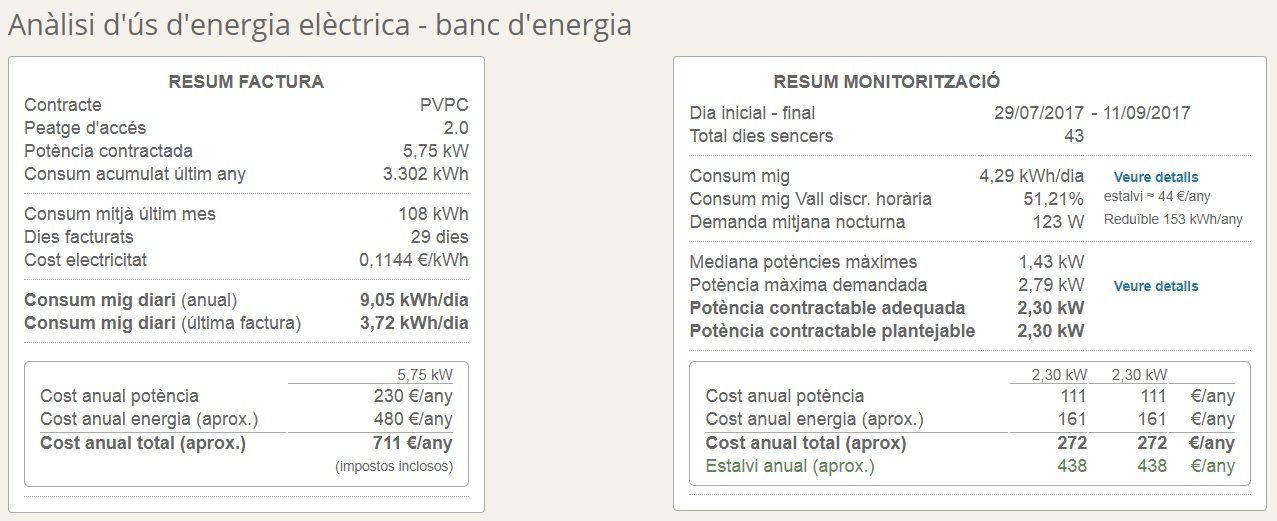Click the Consum acumulat últim any 3.302 kWh value

(425, 174)
